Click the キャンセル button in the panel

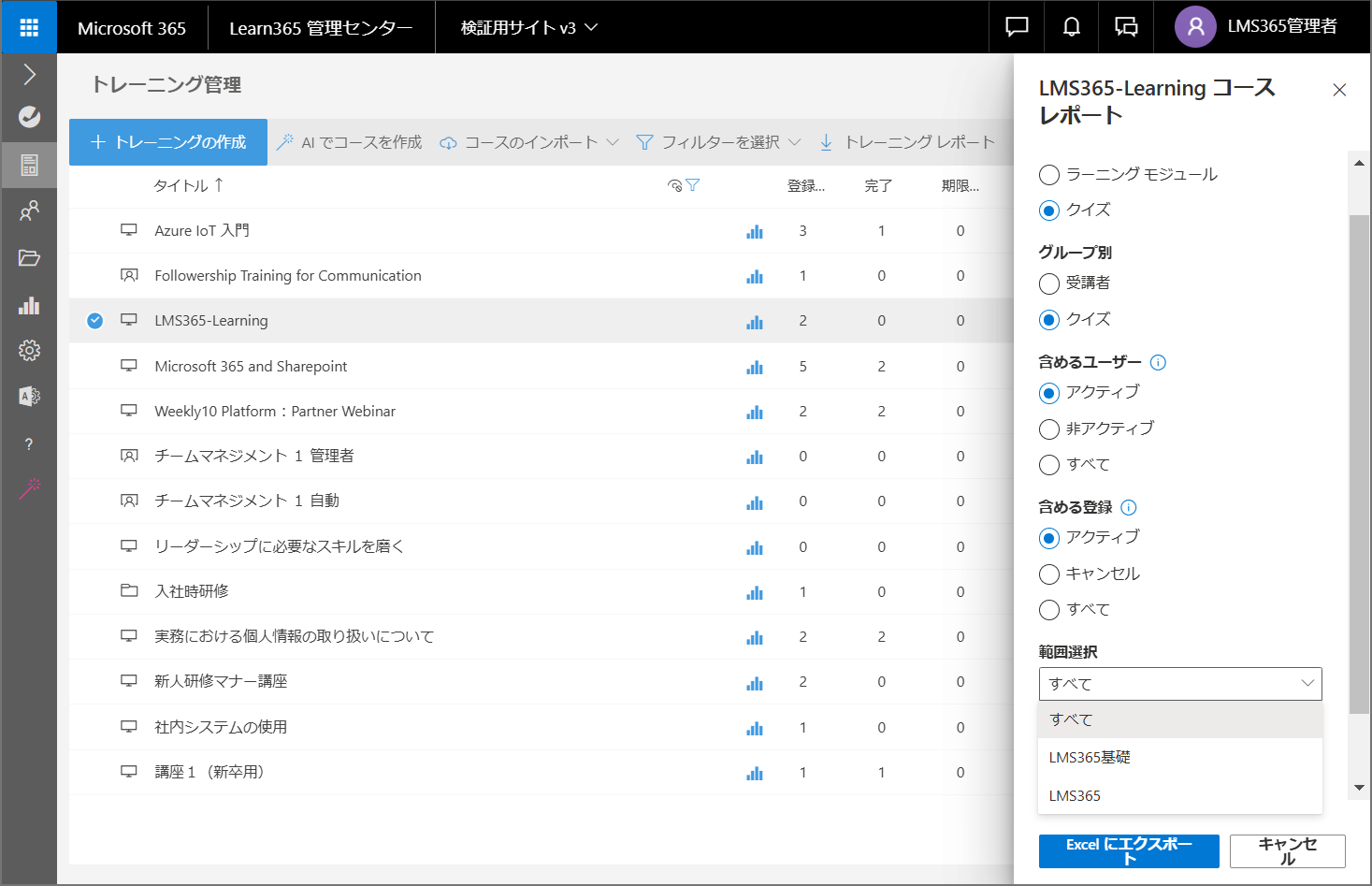[x=1288, y=851]
